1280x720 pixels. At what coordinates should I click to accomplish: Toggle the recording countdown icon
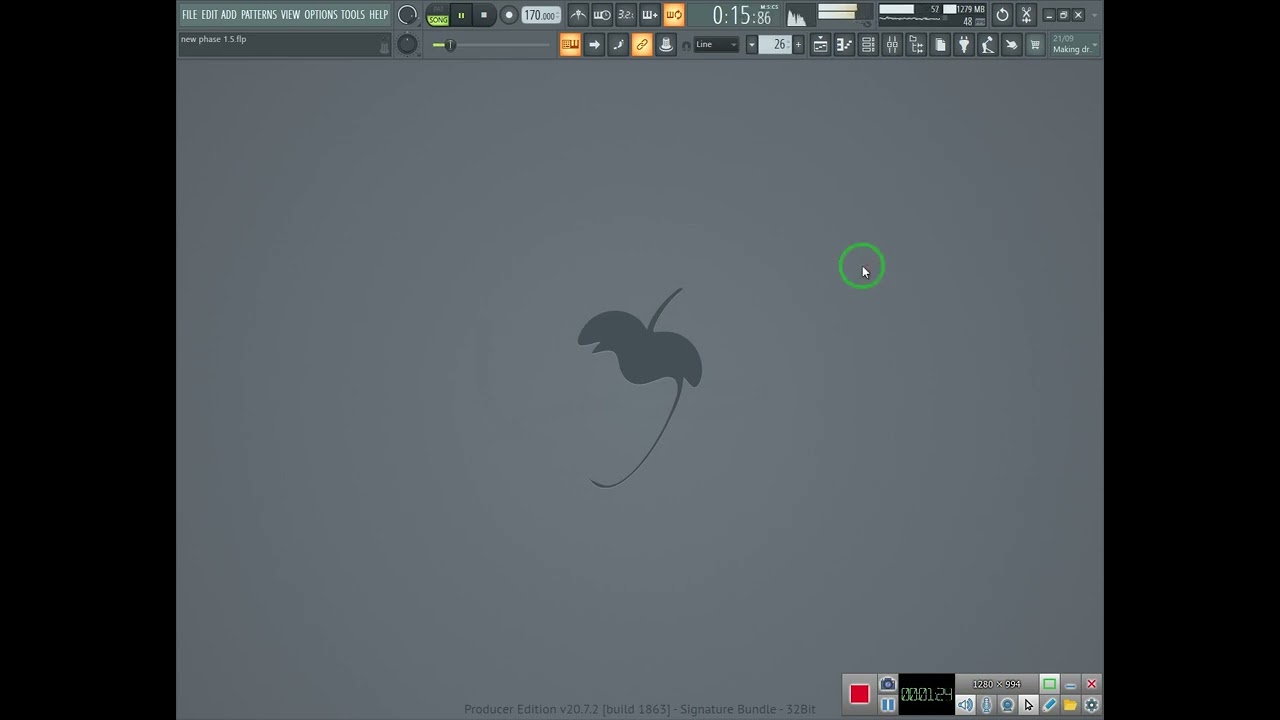tap(626, 15)
